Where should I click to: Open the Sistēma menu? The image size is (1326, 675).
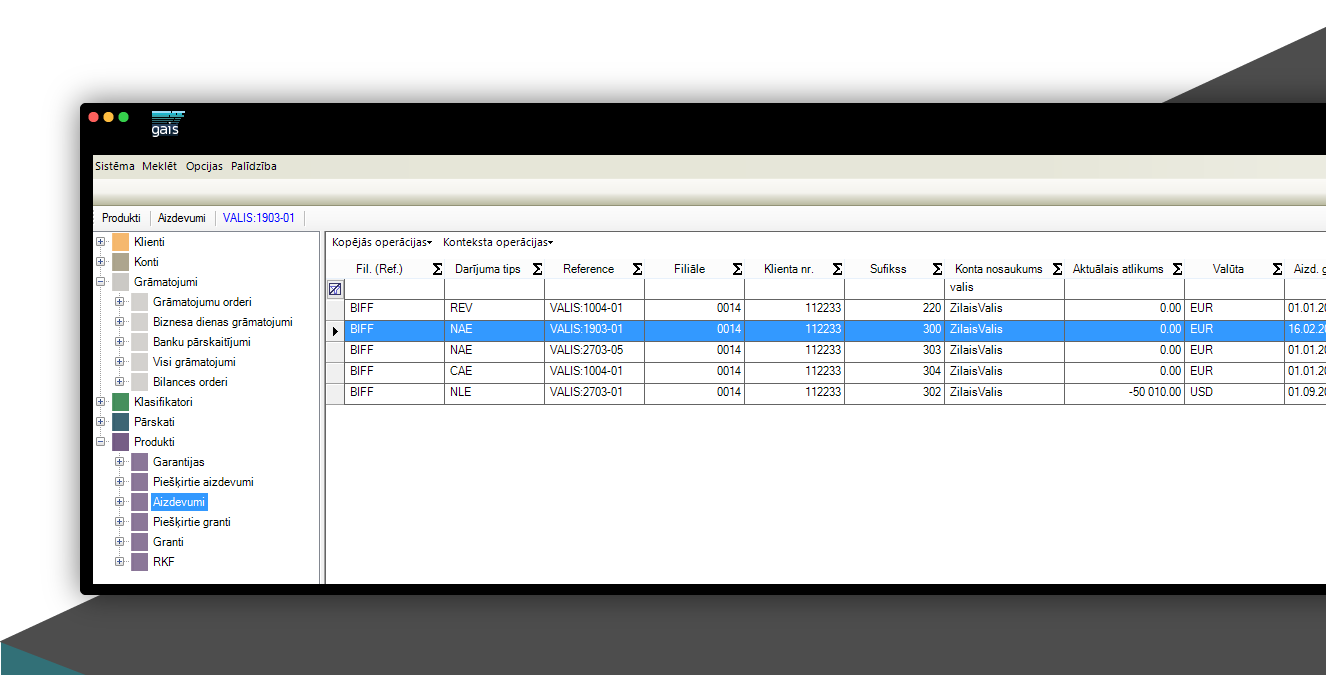115,166
